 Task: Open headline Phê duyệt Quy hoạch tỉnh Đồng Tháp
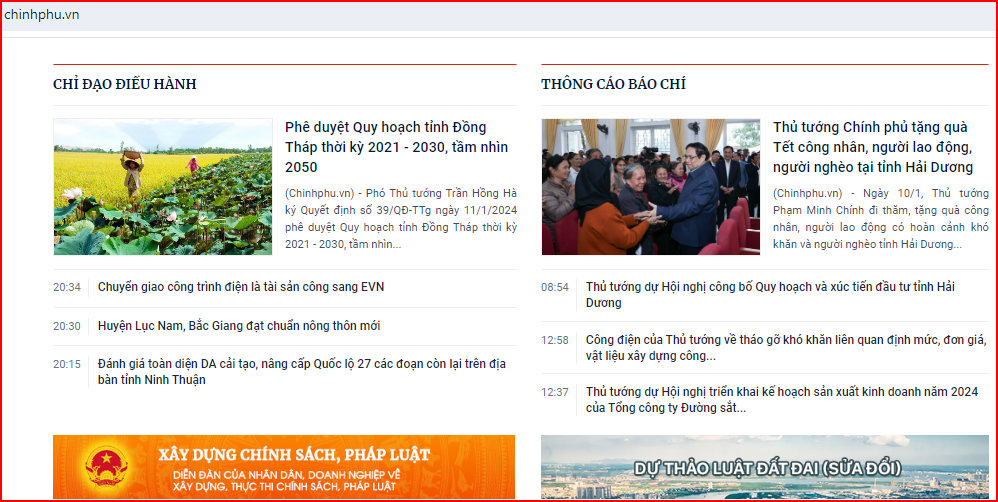[x=397, y=147]
